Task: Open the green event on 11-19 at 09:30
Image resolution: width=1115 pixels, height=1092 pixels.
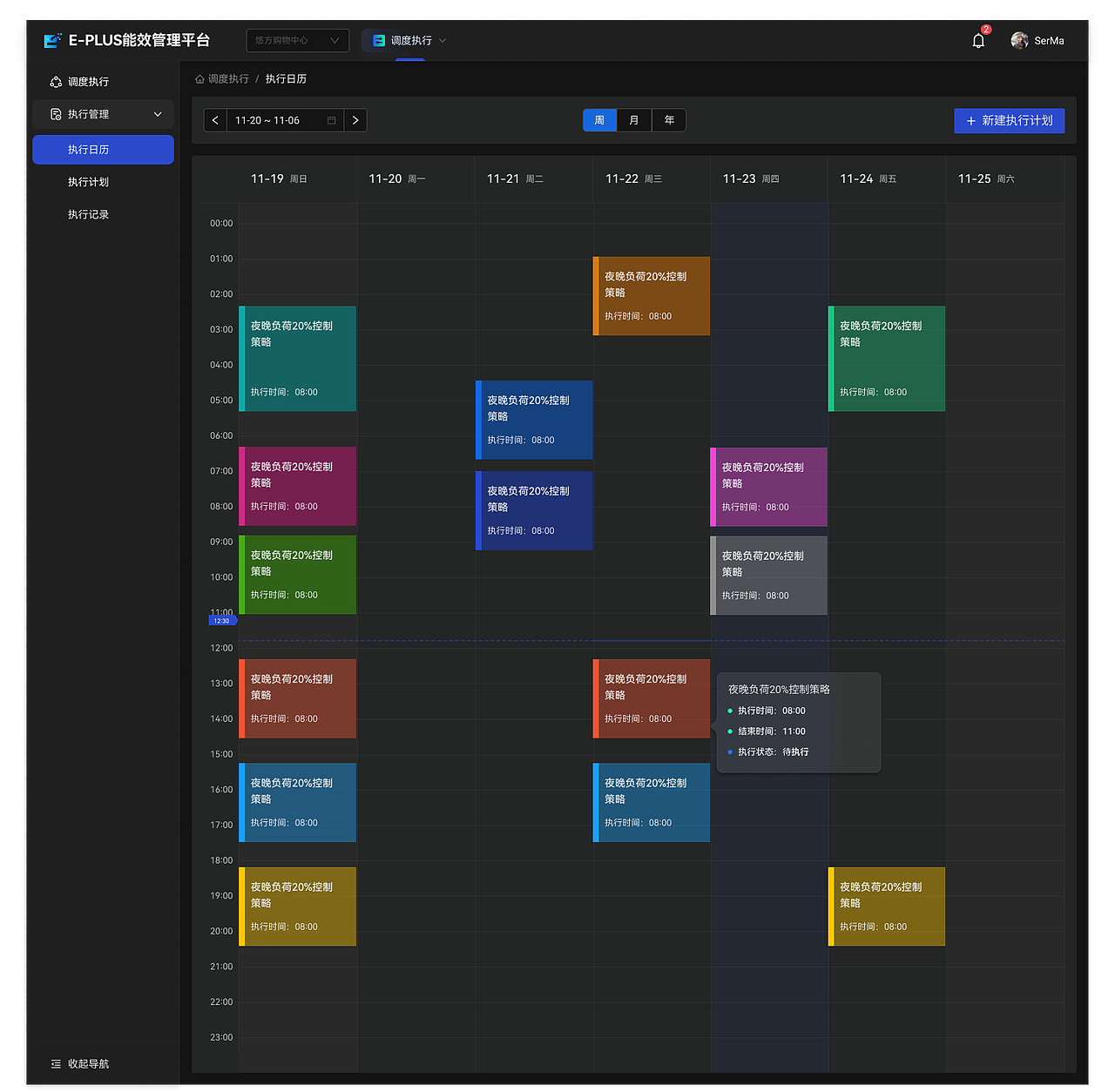Action: click(x=298, y=575)
